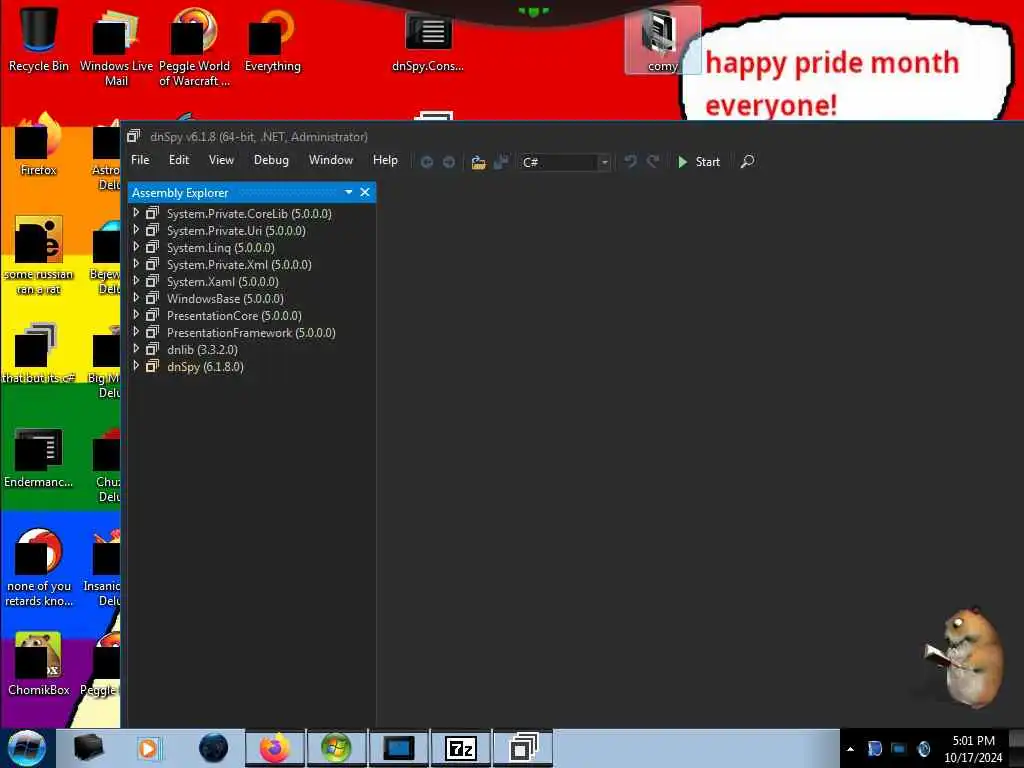
Task: Click the Search magnifier icon in toolbar
Action: click(747, 161)
